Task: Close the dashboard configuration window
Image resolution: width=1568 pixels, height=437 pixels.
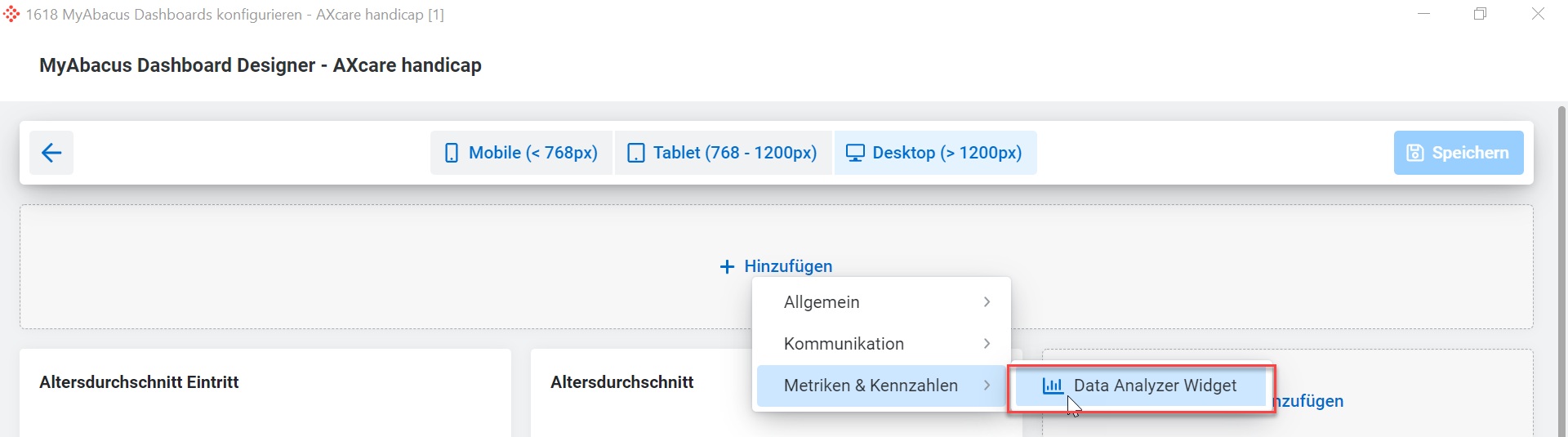Action: (1538, 14)
